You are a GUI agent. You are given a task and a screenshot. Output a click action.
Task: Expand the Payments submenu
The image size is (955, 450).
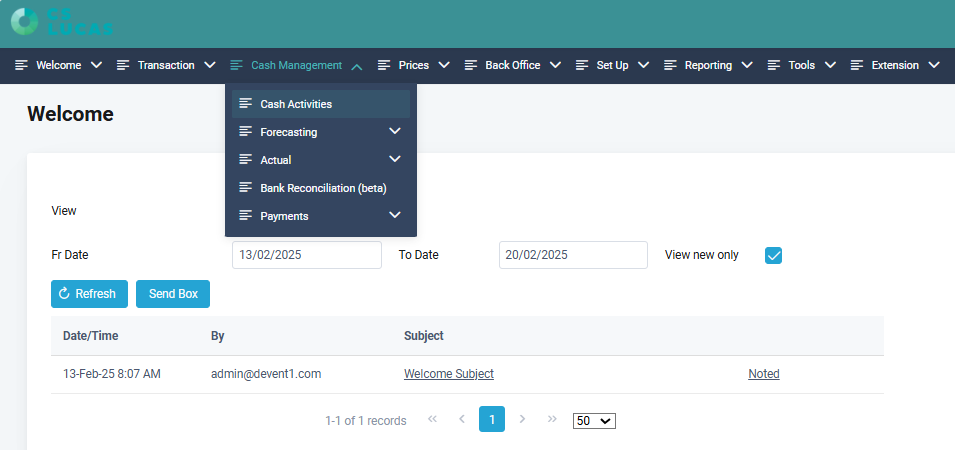click(x=395, y=215)
